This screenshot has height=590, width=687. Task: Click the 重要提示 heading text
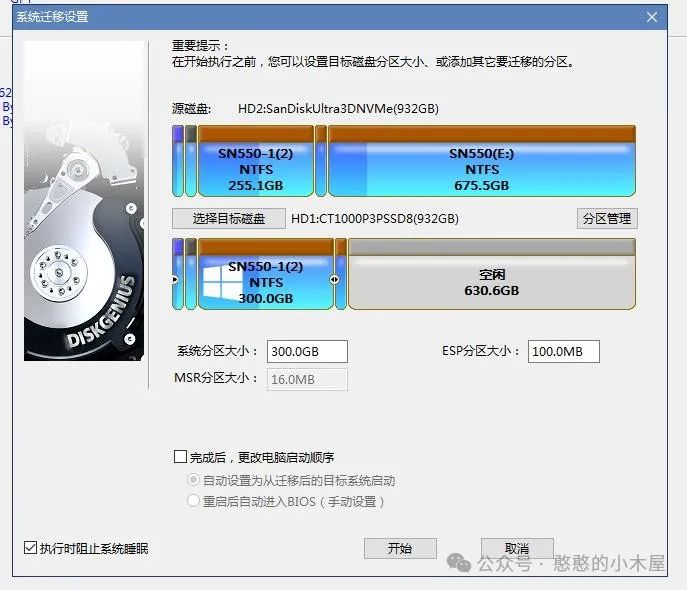click(200, 46)
